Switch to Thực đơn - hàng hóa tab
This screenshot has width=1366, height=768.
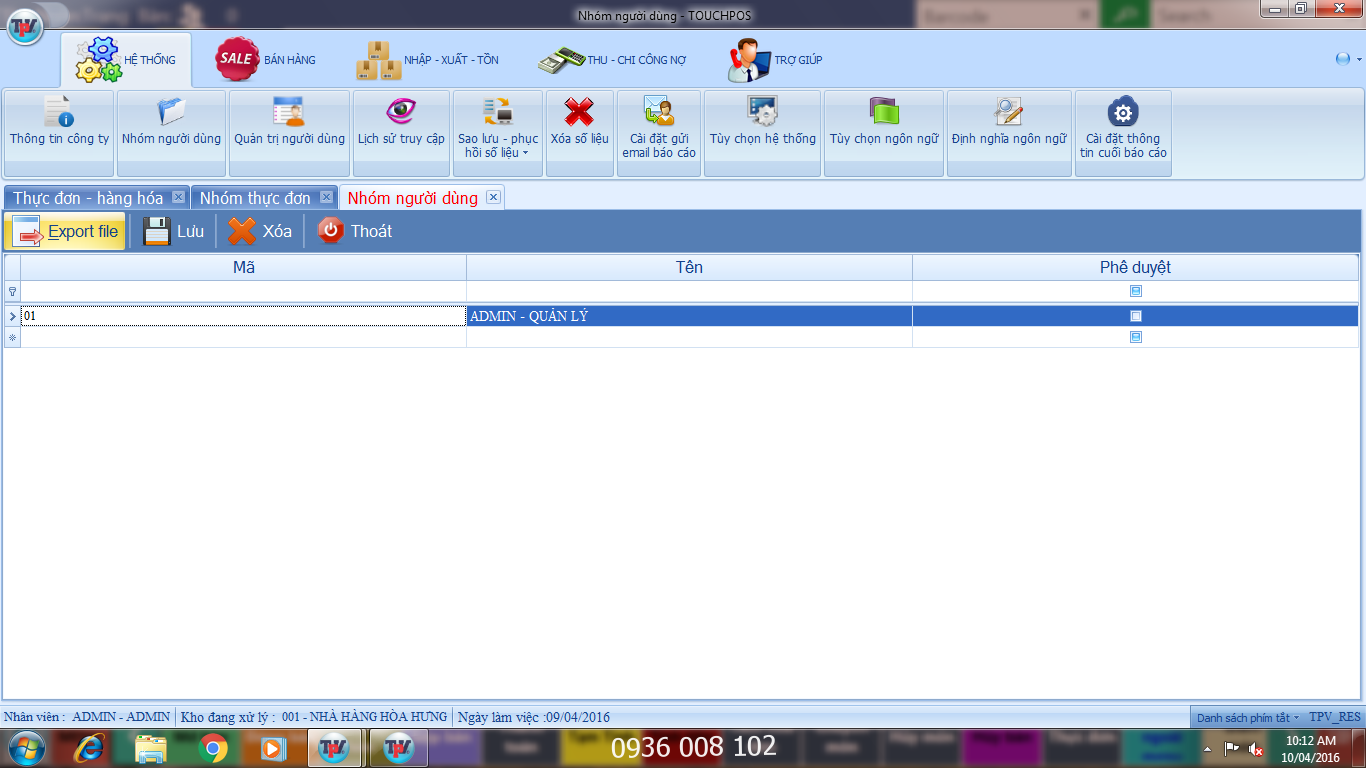point(88,198)
